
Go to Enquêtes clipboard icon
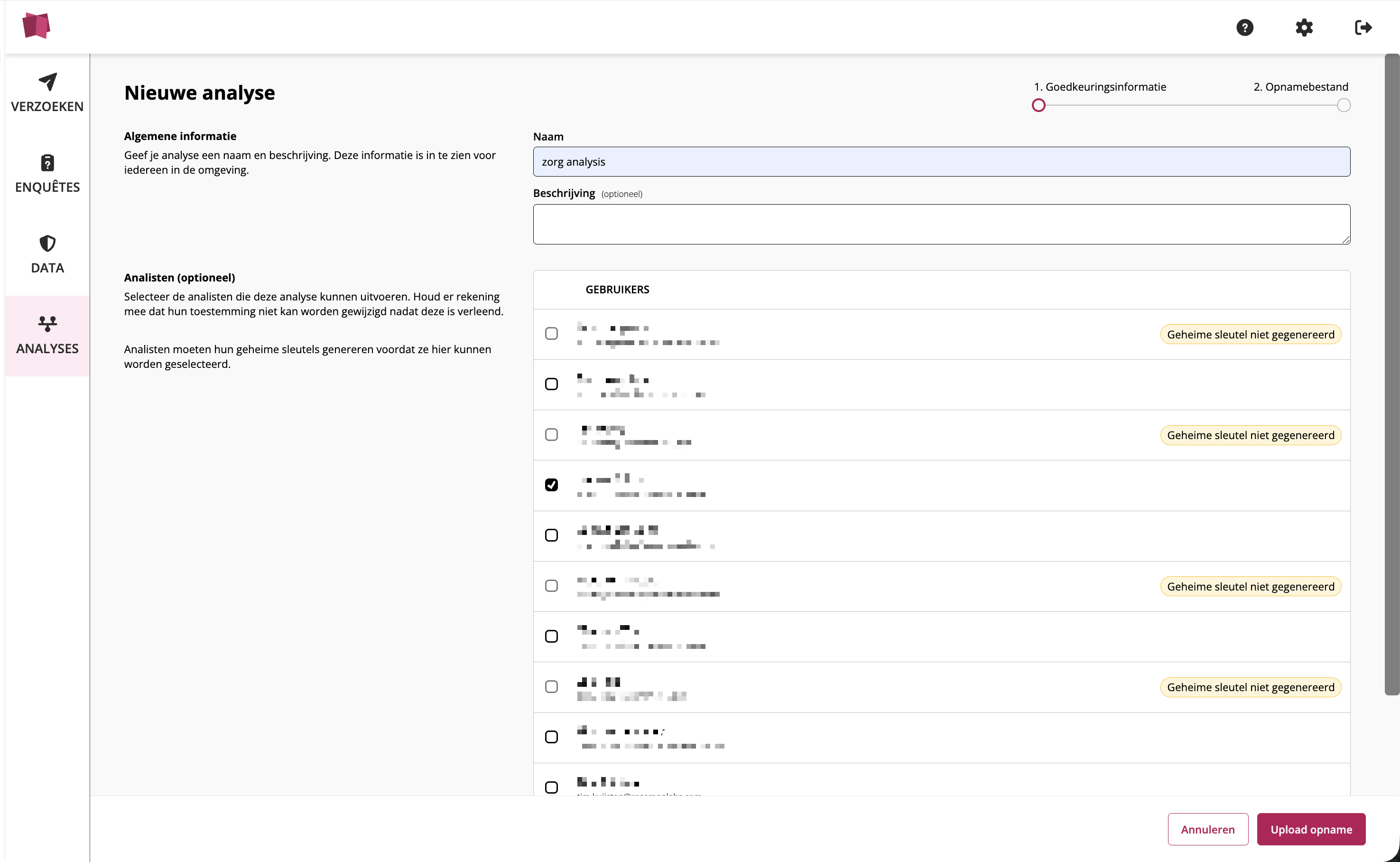pyautogui.click(x=47, y=163)
